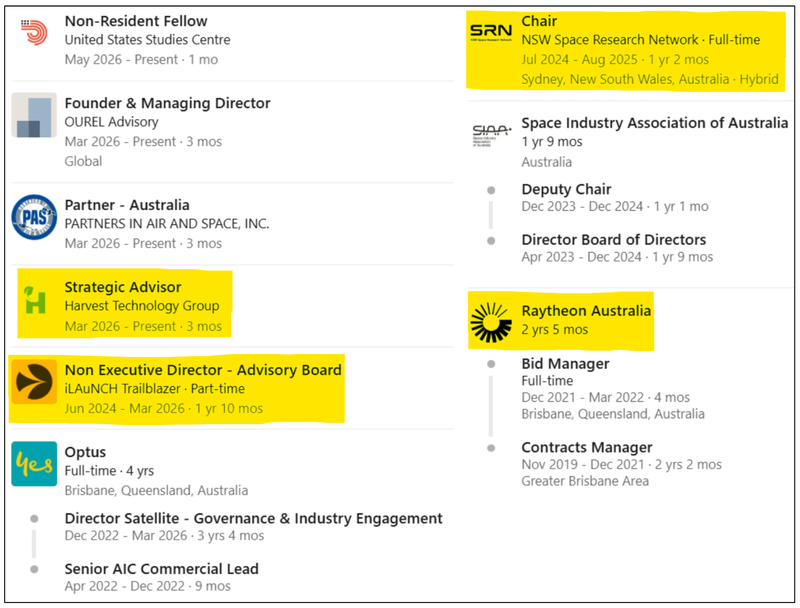The image size is (800, 608).
Task: Click the Raytheon Australia company heading
Action: pyautogui.click(x=586, y=311)
